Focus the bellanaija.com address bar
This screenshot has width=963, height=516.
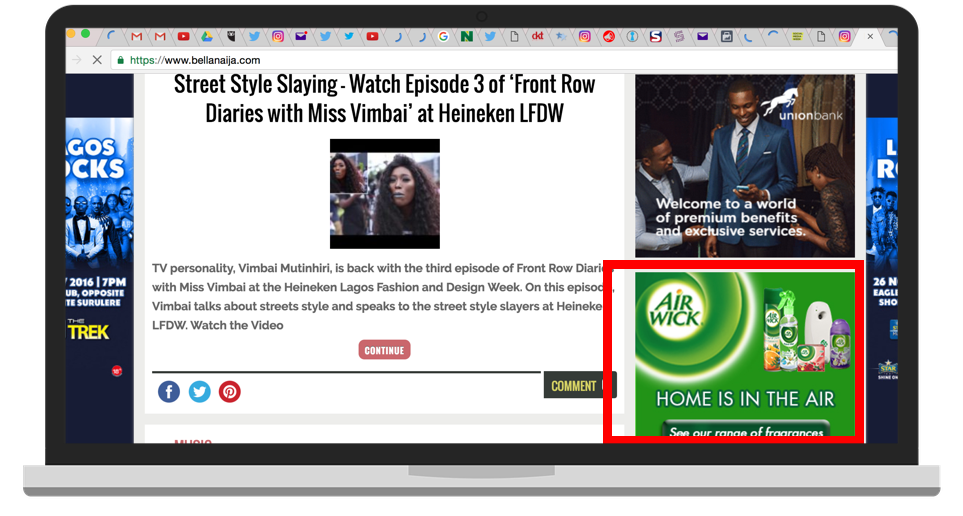click(x=502, y=60)
